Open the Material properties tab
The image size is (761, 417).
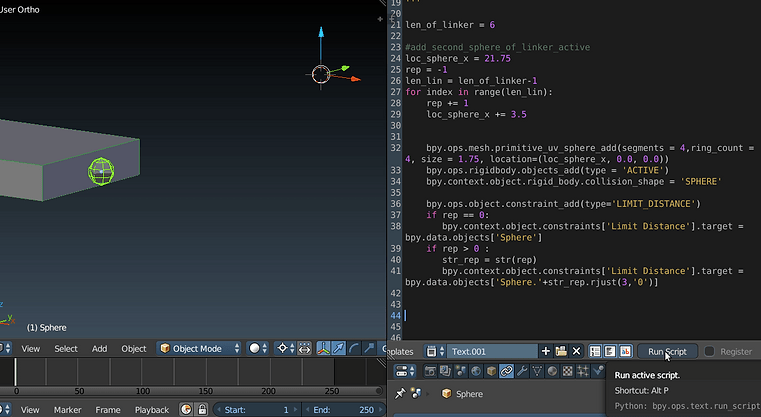(x=552, y=372)
